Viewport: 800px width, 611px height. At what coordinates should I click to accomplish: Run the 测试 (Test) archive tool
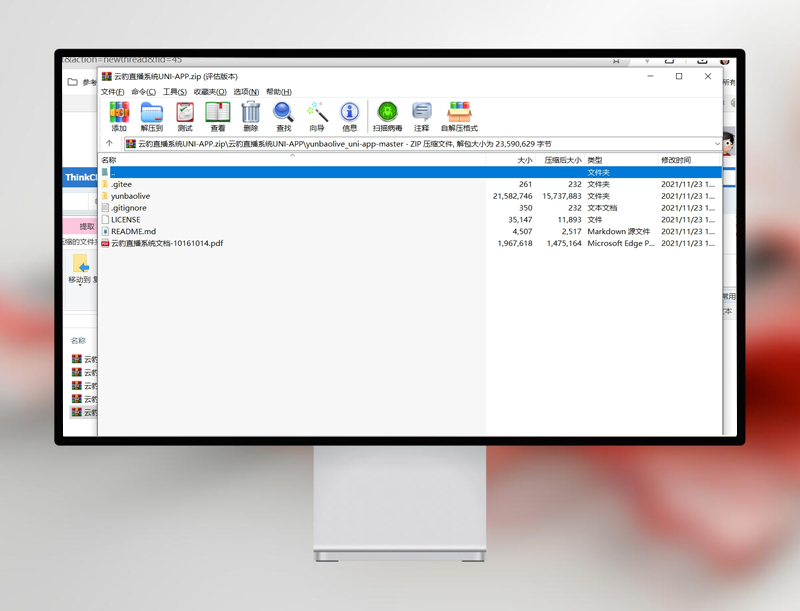click(185, 112)
